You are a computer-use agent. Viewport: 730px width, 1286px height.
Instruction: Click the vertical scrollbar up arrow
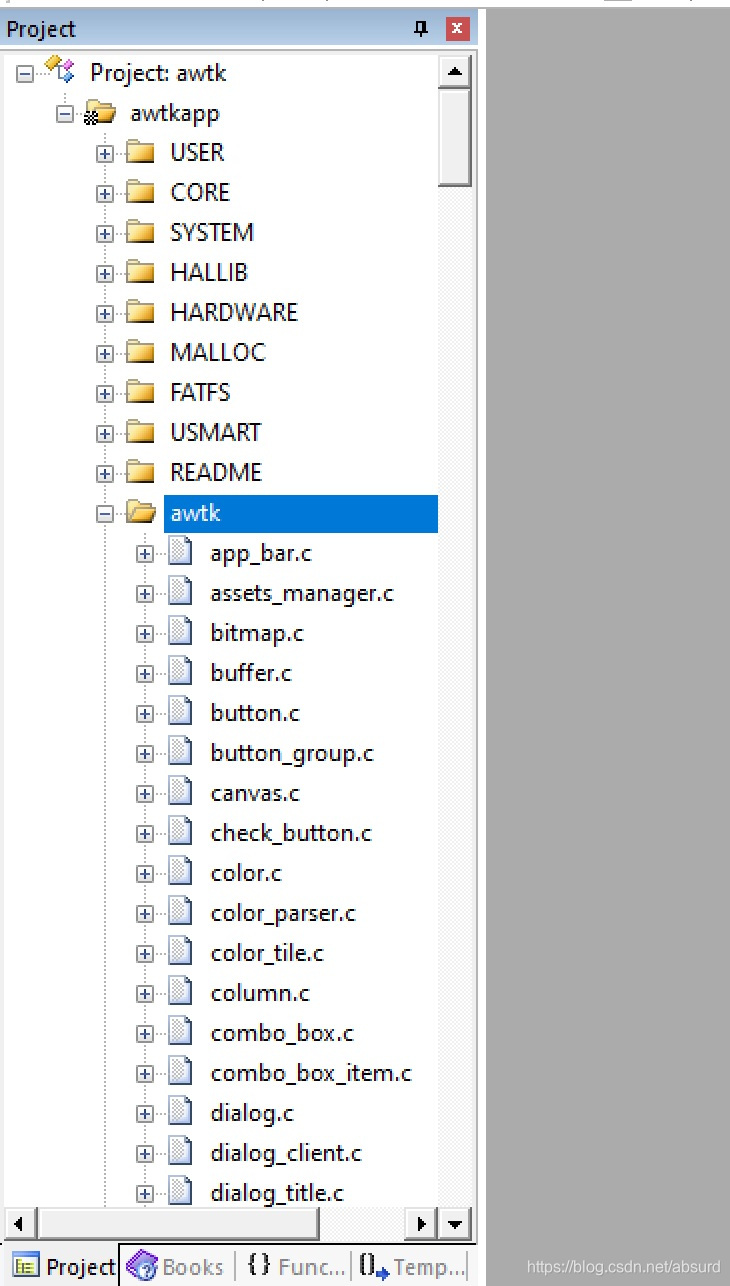455,71
